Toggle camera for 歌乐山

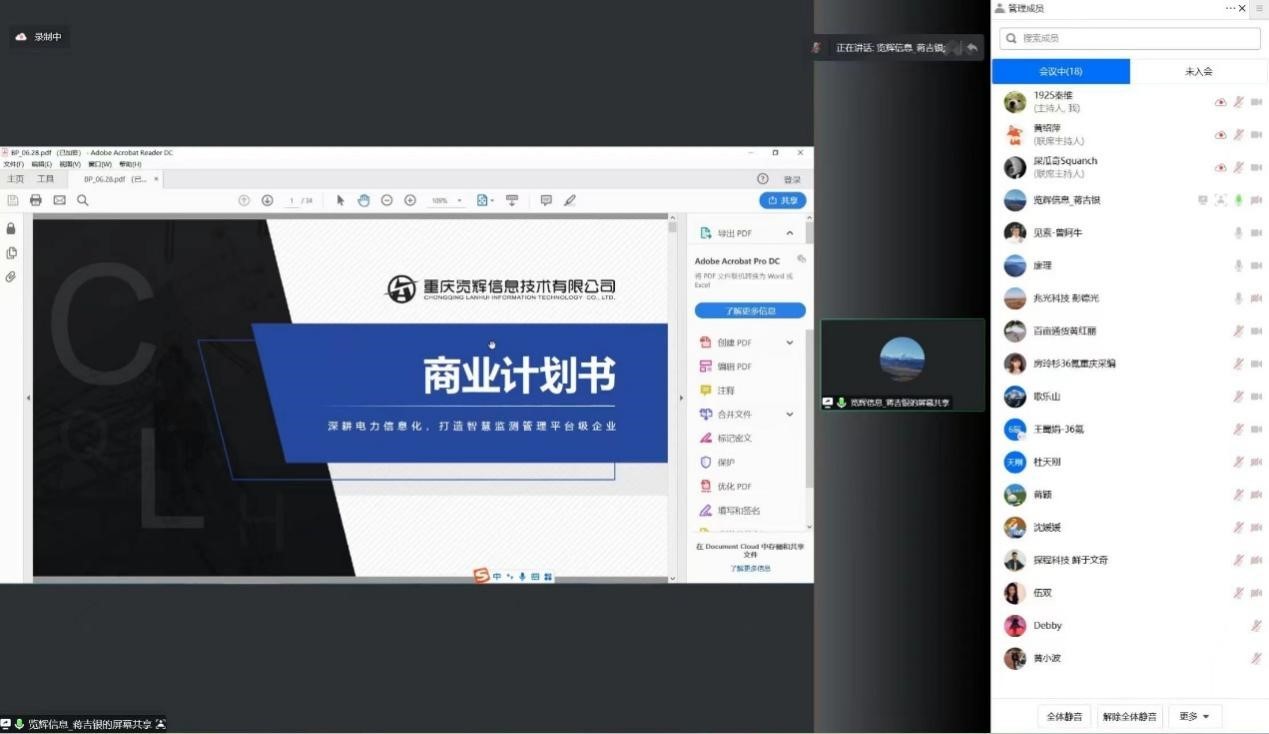(1256, 397)
